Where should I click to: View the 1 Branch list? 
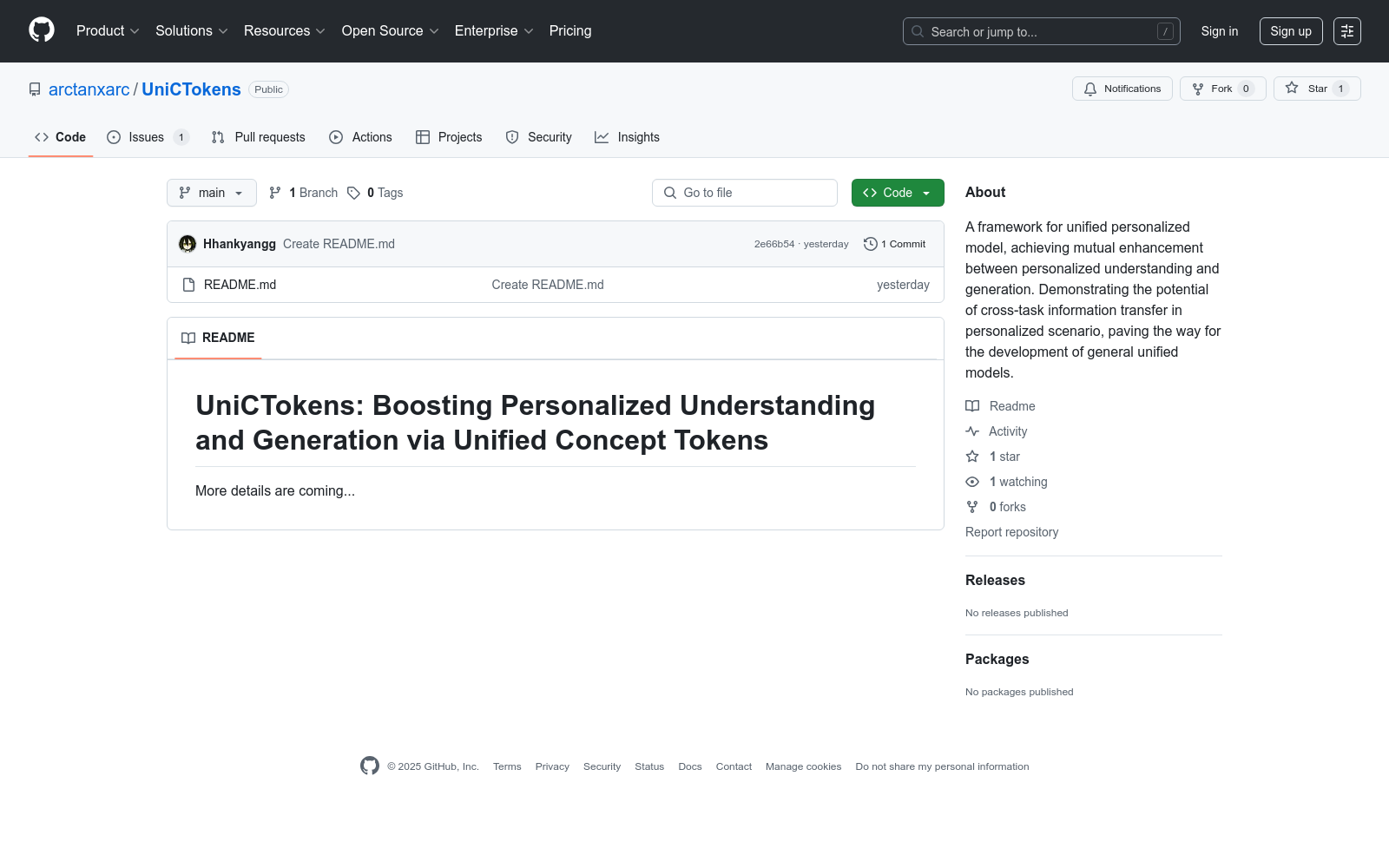303,193
